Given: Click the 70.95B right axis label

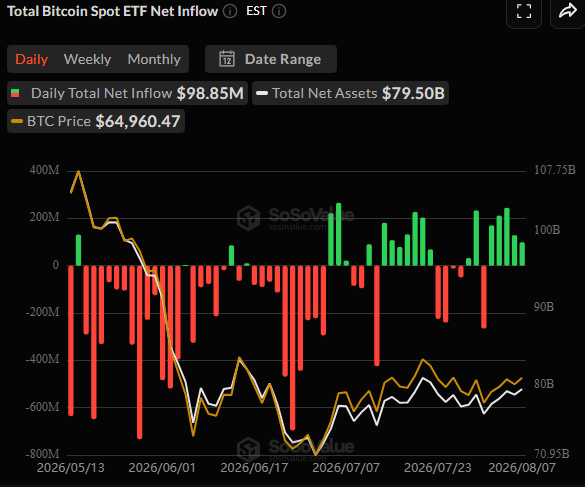Looking at the screenshot, I should pyautogui.click(x=552, y=454).
